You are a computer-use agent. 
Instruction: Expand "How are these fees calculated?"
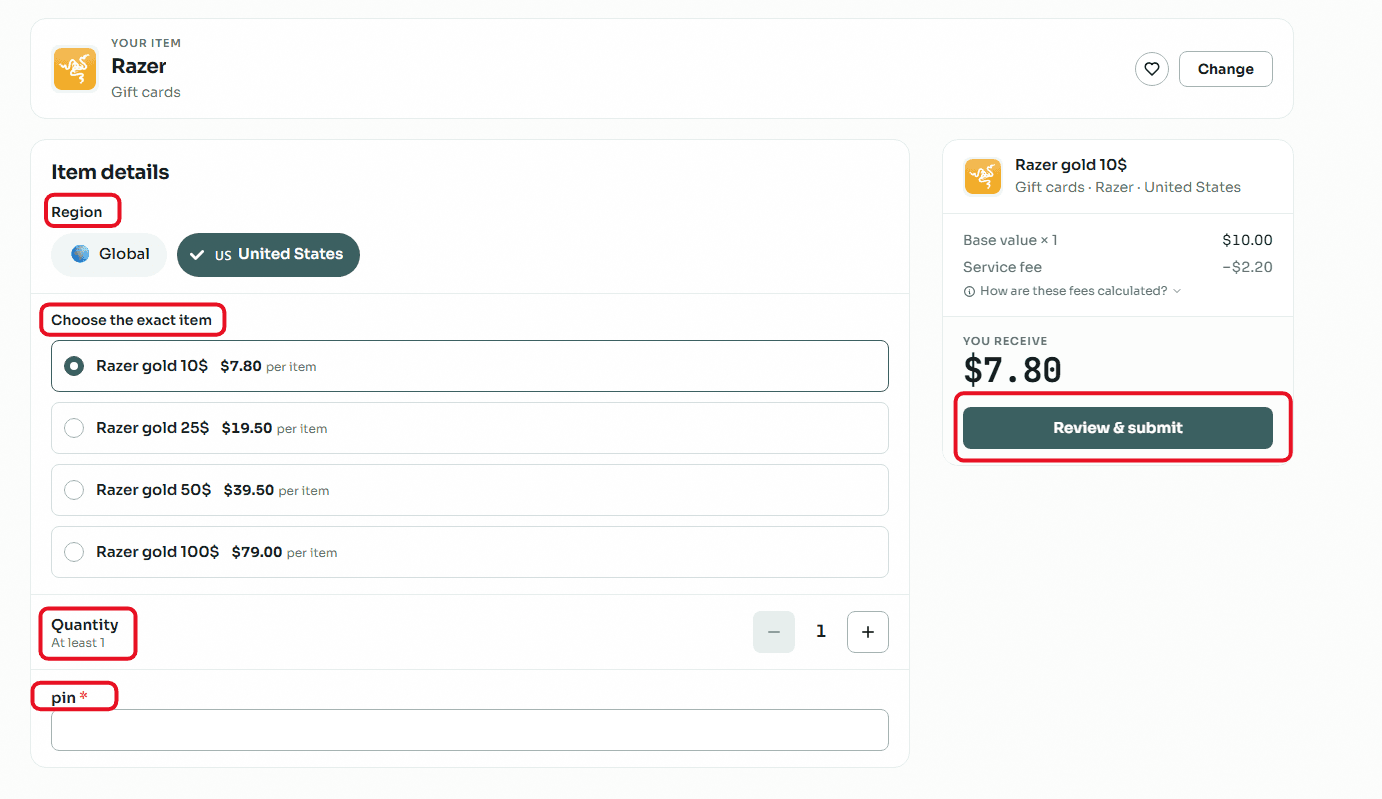point(1072,291)
